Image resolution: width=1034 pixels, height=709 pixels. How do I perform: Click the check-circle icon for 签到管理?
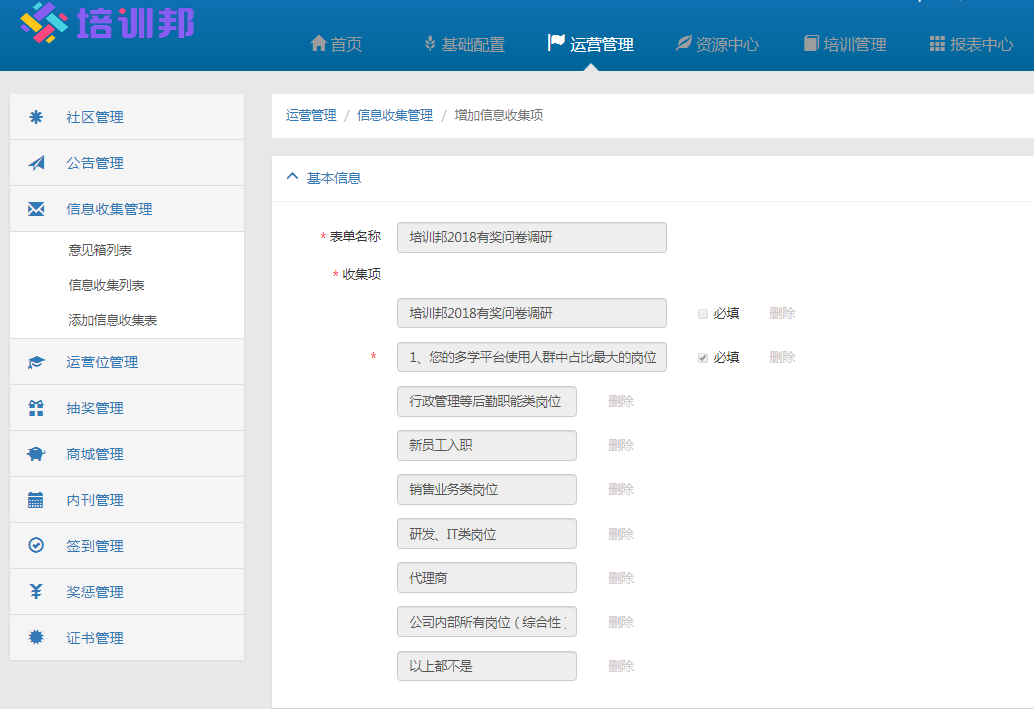[x=36, y=545]
